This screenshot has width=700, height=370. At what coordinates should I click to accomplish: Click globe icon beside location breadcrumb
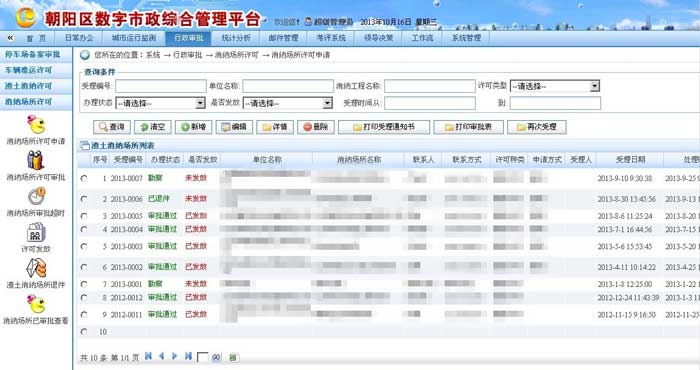(85, 55)
